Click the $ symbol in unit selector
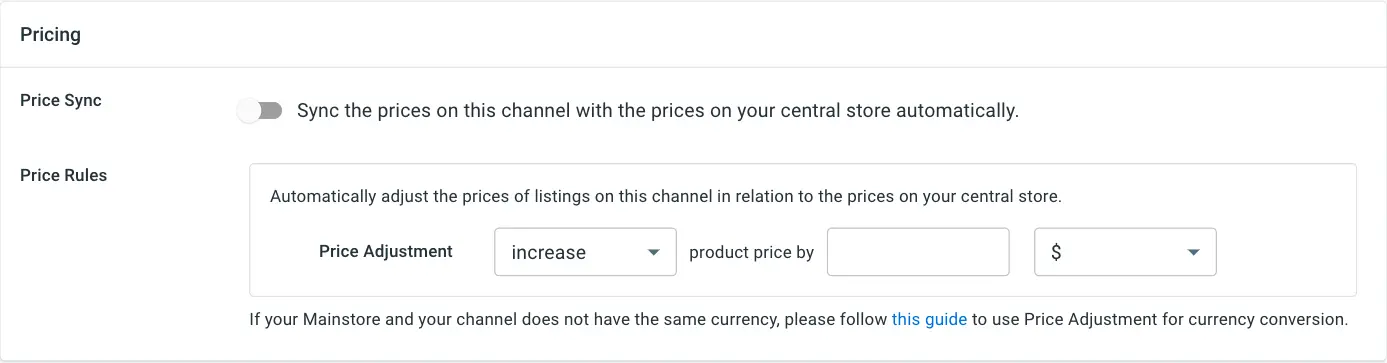The width and height of the screenshot is (1387, 363). click(x=1056, y=253)
